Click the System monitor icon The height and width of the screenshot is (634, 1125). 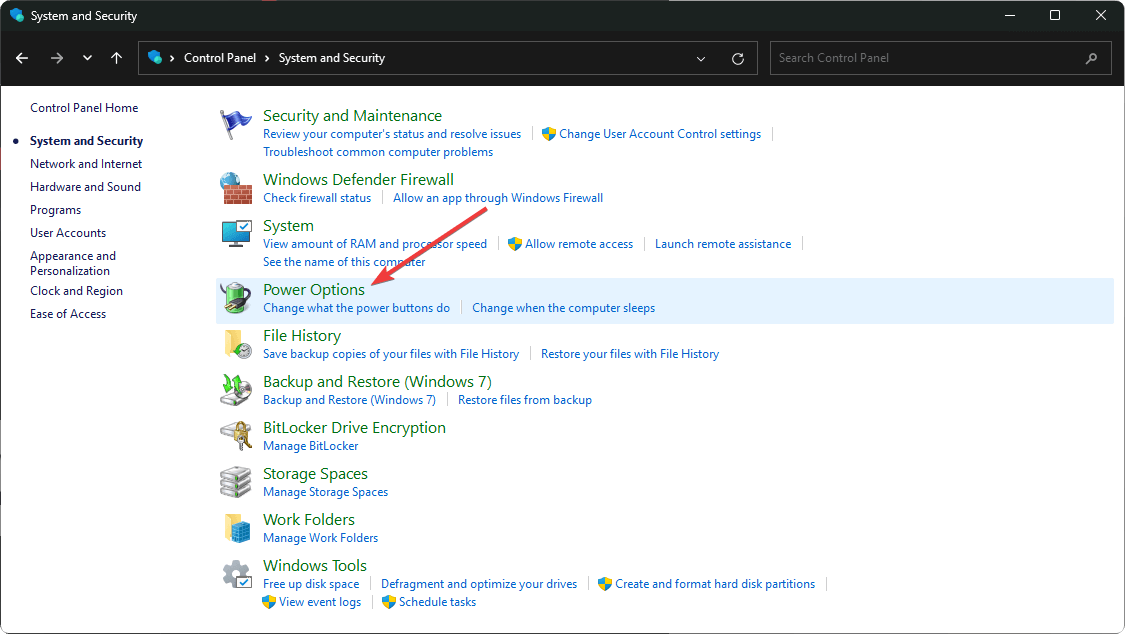(236, 234)
